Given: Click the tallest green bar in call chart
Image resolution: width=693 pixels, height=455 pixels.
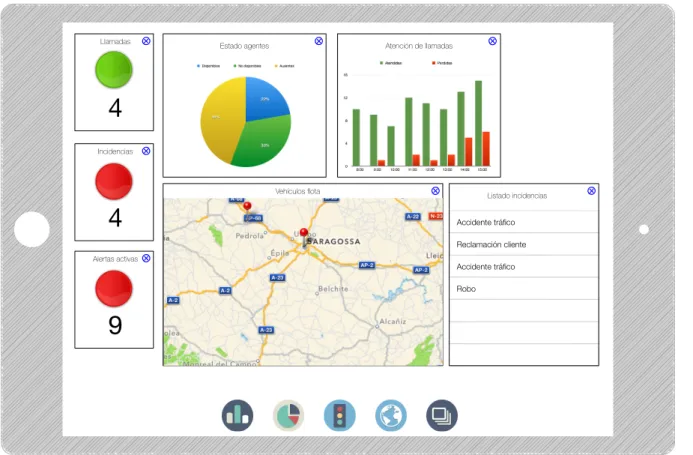Looking at the screenshot, I should click(x=478, y=123).
